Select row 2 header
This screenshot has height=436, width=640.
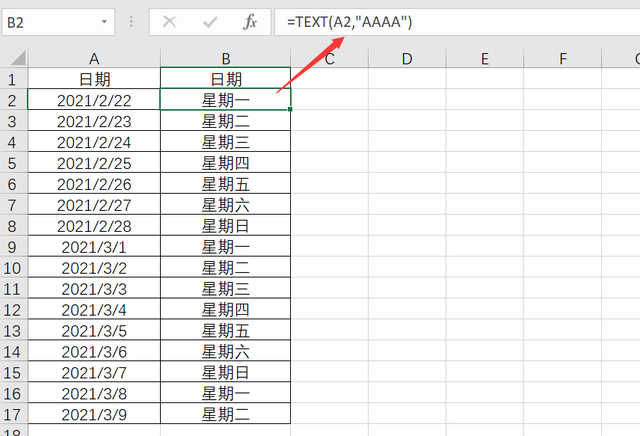(x=13, y=100)
